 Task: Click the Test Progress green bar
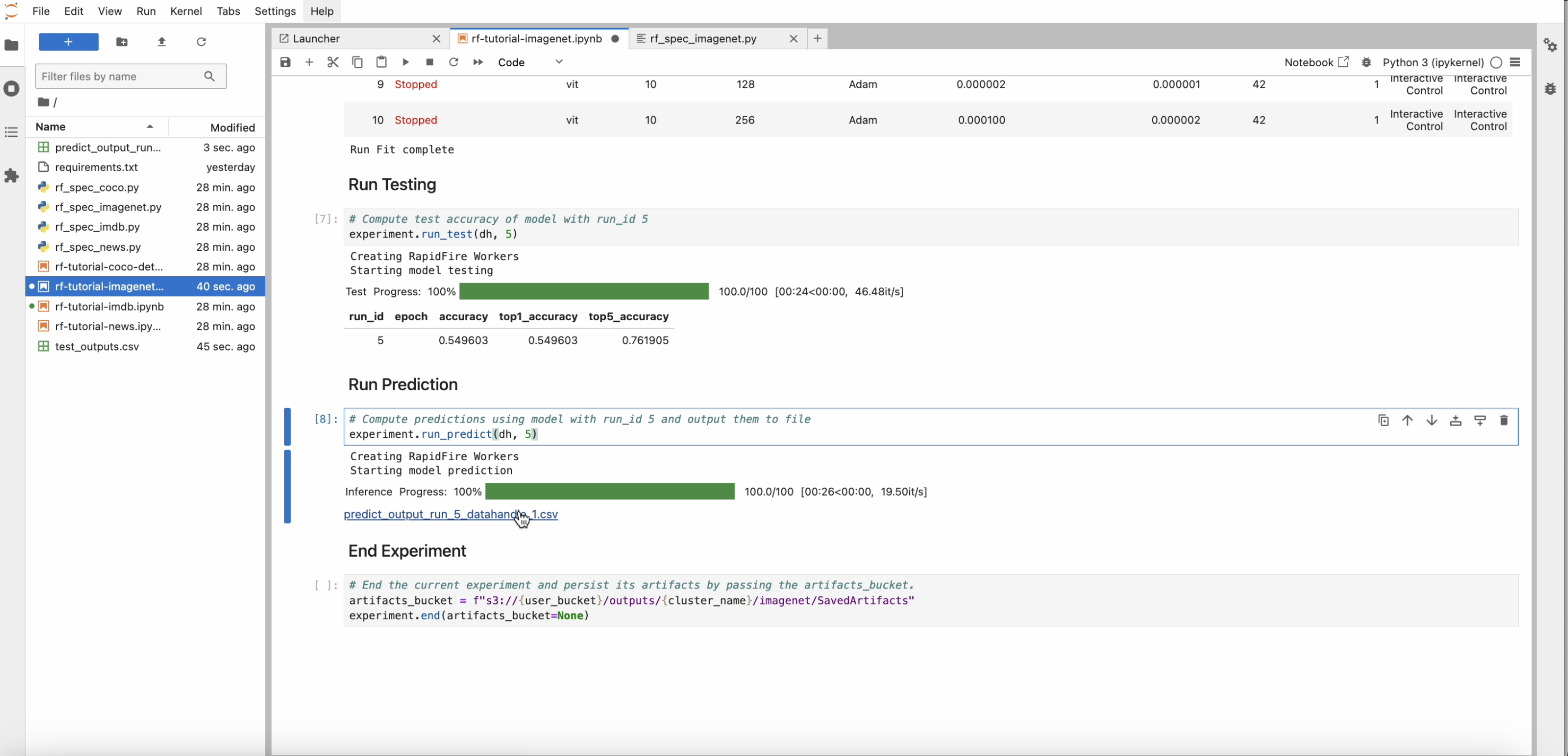coord(583,292)
